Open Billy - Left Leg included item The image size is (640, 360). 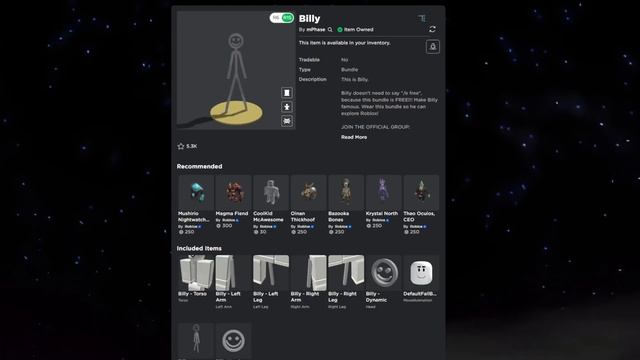click(x=271, y=273)
